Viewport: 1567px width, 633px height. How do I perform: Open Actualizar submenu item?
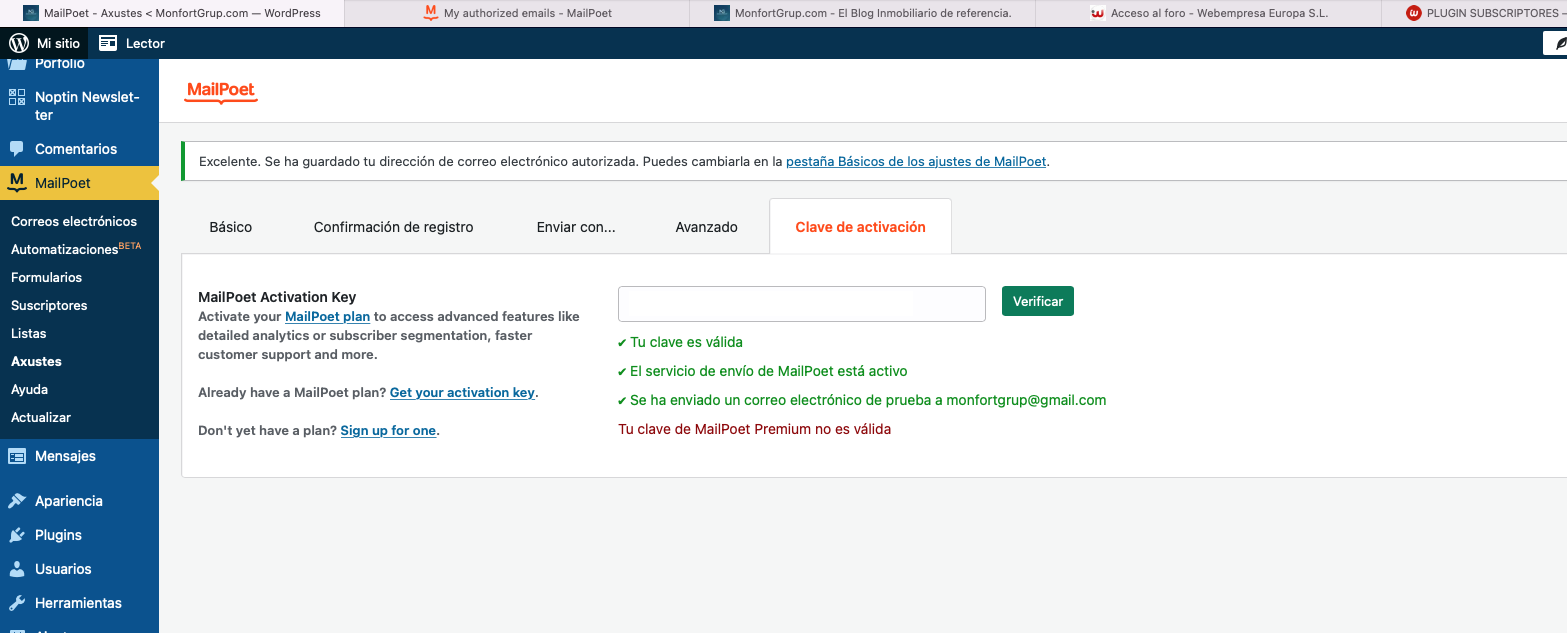click(41, 417)
